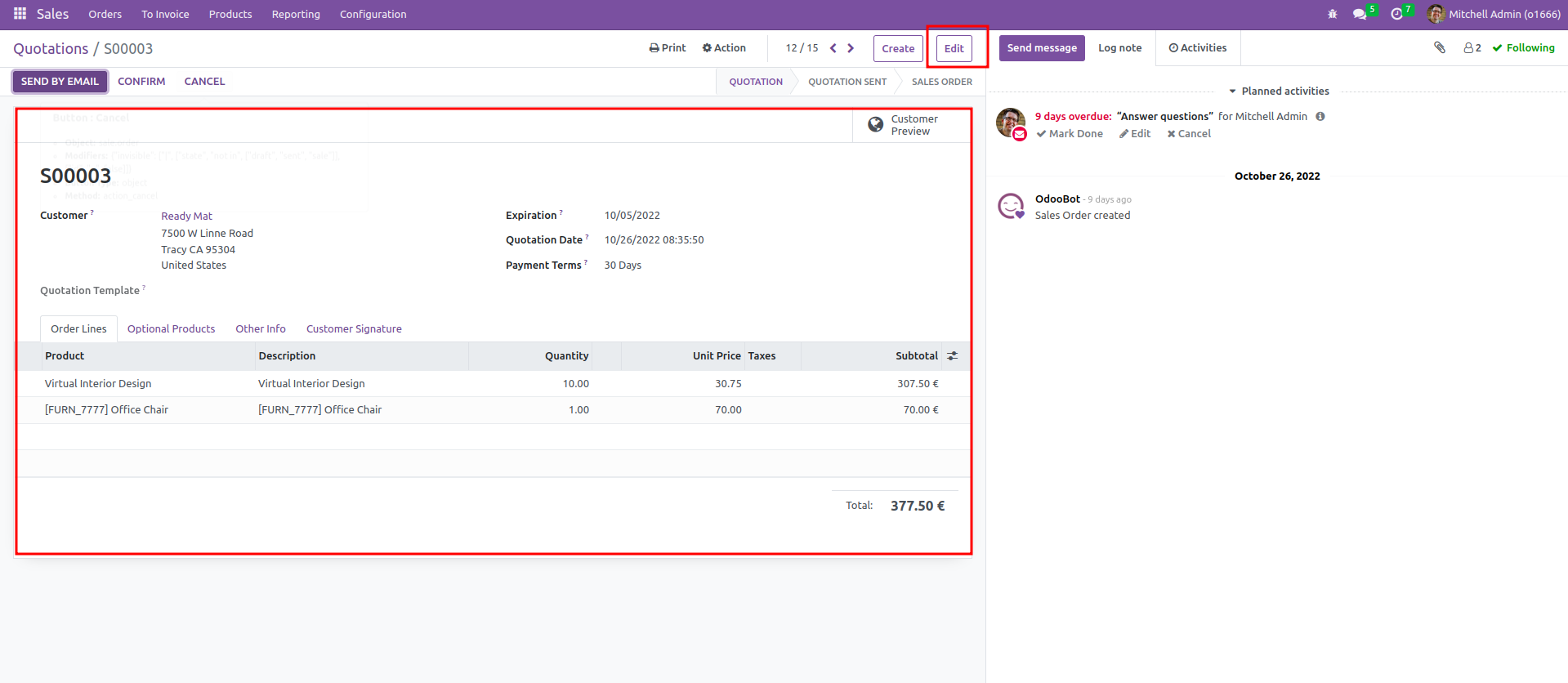The width and height of the screenshot is (1568, 683).
Task: Click the debug bug icon
Action: coord(1333,14)
